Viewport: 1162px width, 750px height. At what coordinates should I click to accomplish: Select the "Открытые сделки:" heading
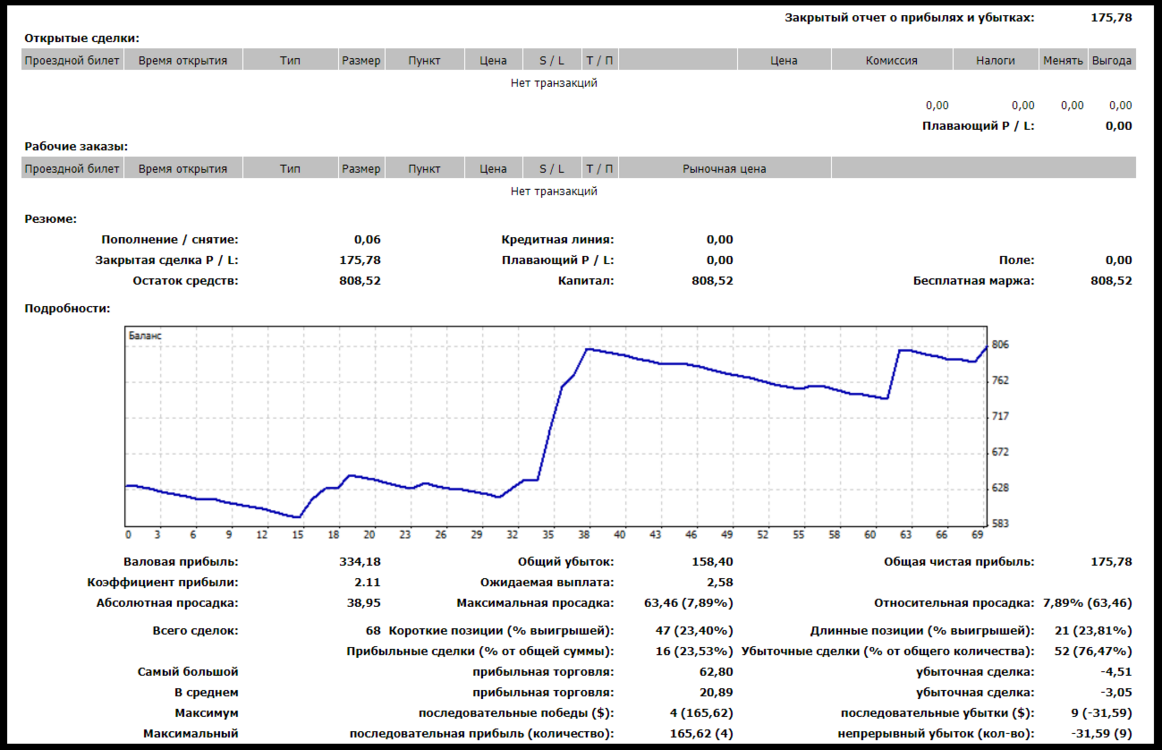coord(82,39)
